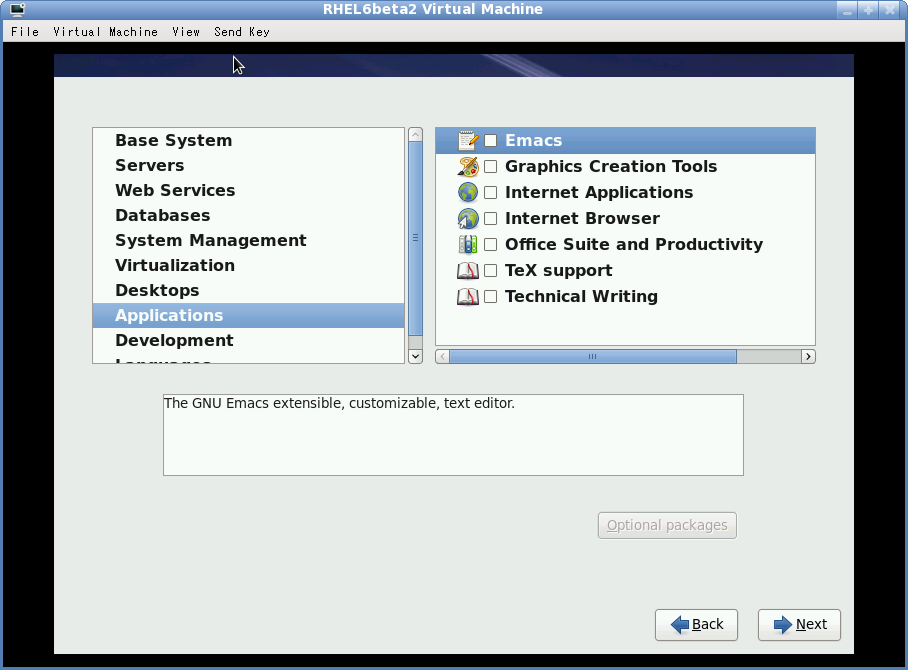Click the Office Suite binders icon
Viewport: 908px width, 670px height.
click(468, 244)
